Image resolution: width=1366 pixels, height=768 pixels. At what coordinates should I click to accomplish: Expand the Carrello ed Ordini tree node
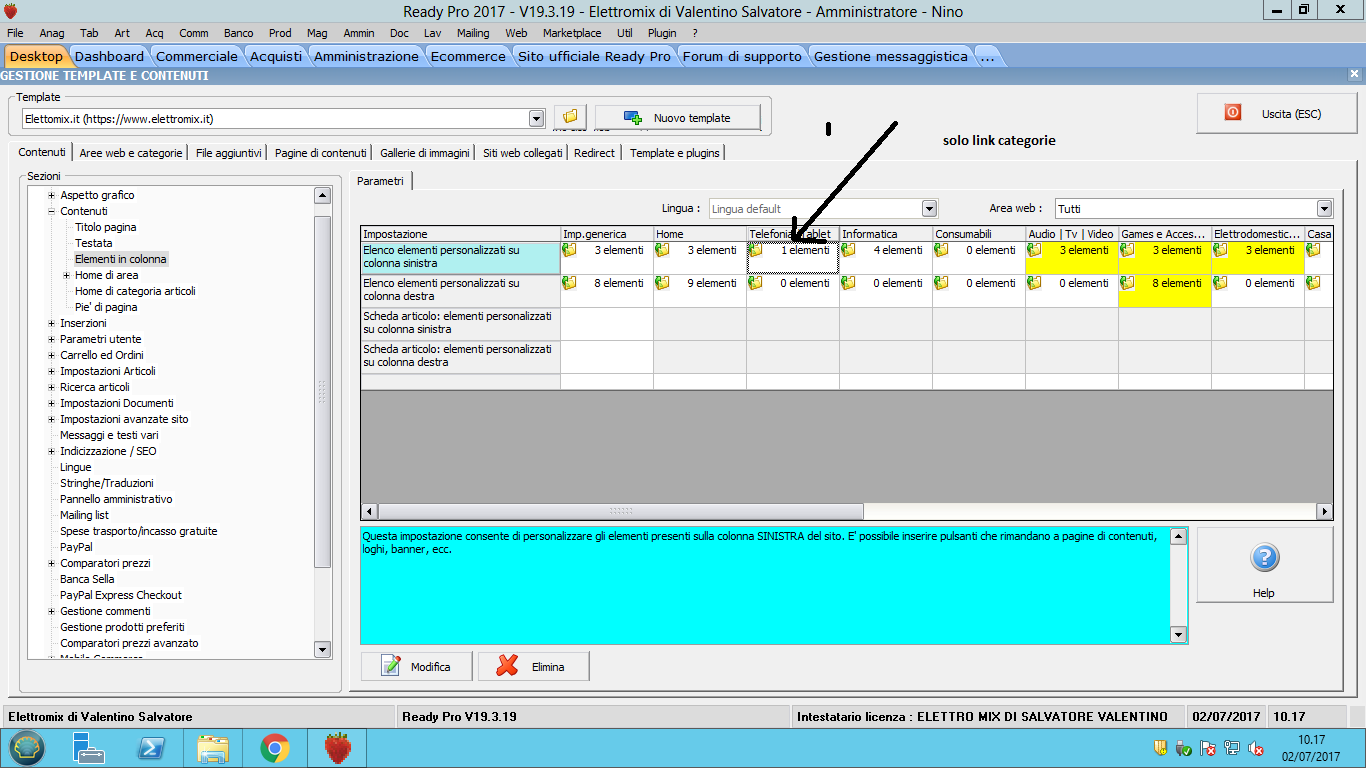click(x=51, y=355)
